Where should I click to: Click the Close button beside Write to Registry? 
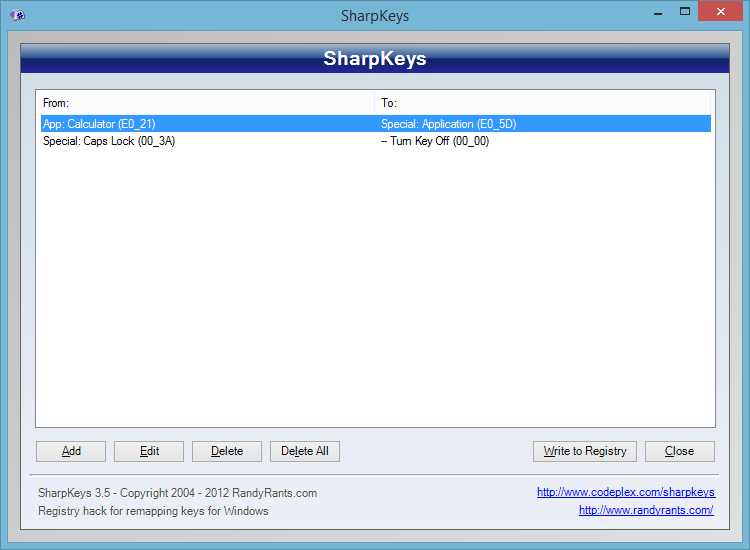[680, 451]
